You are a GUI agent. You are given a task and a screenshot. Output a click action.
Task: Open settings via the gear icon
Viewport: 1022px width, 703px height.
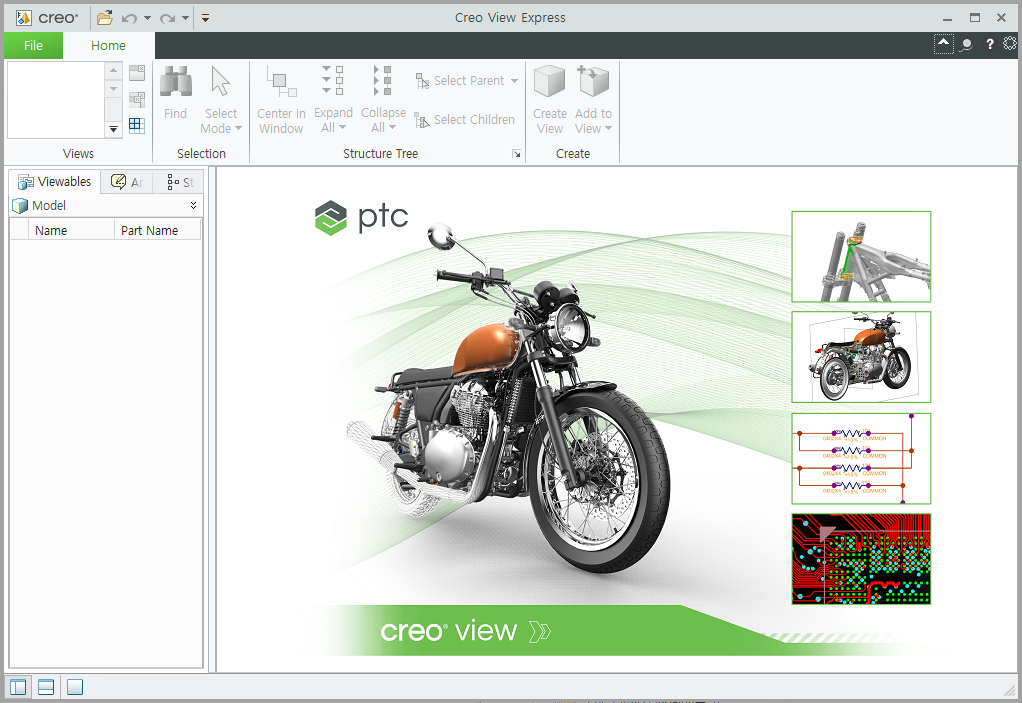pos(1010,44)
